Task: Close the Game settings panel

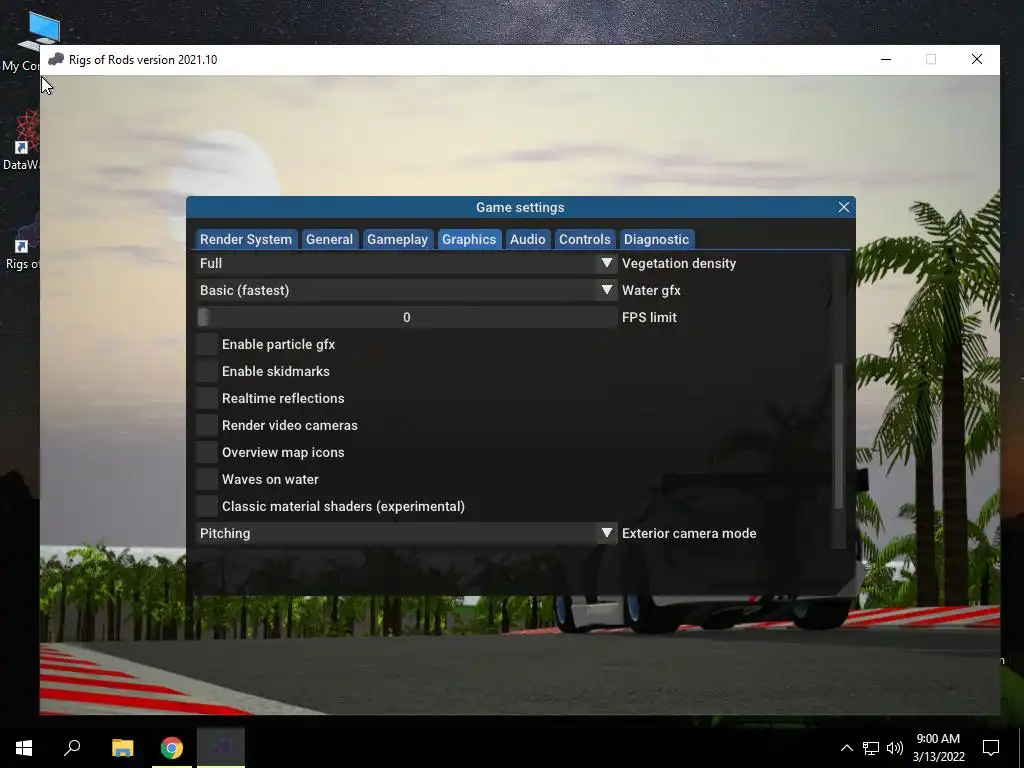Action: 844,207
